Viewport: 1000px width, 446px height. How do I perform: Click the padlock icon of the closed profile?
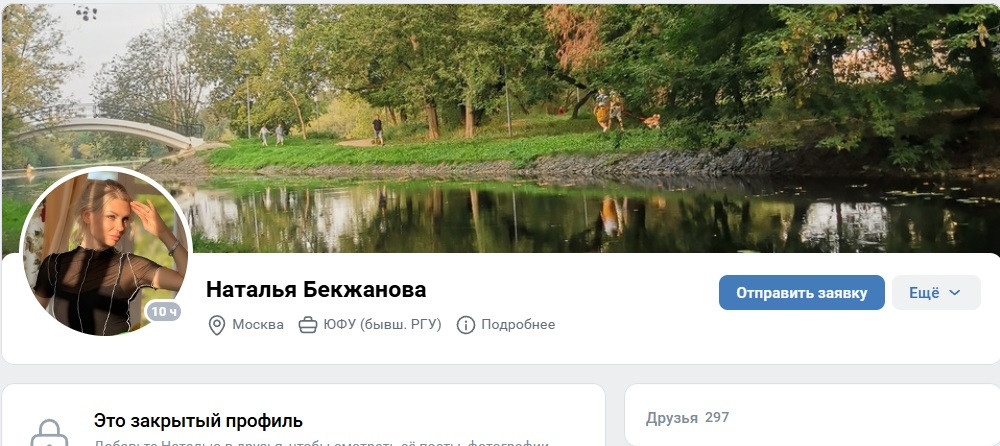click(49, 433)
